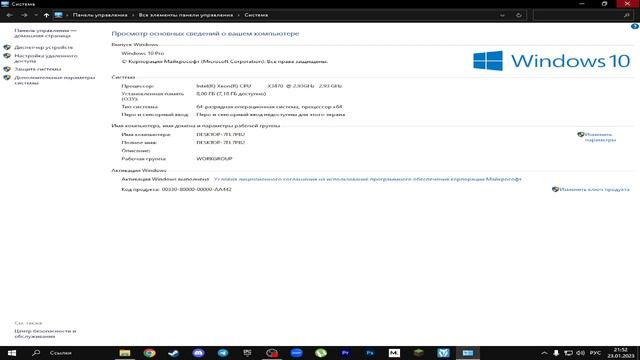This screenshot has width=640, height=360.
Task: Show hidden system tray icons
Action: pyautogui.click(x=544, y=353)
